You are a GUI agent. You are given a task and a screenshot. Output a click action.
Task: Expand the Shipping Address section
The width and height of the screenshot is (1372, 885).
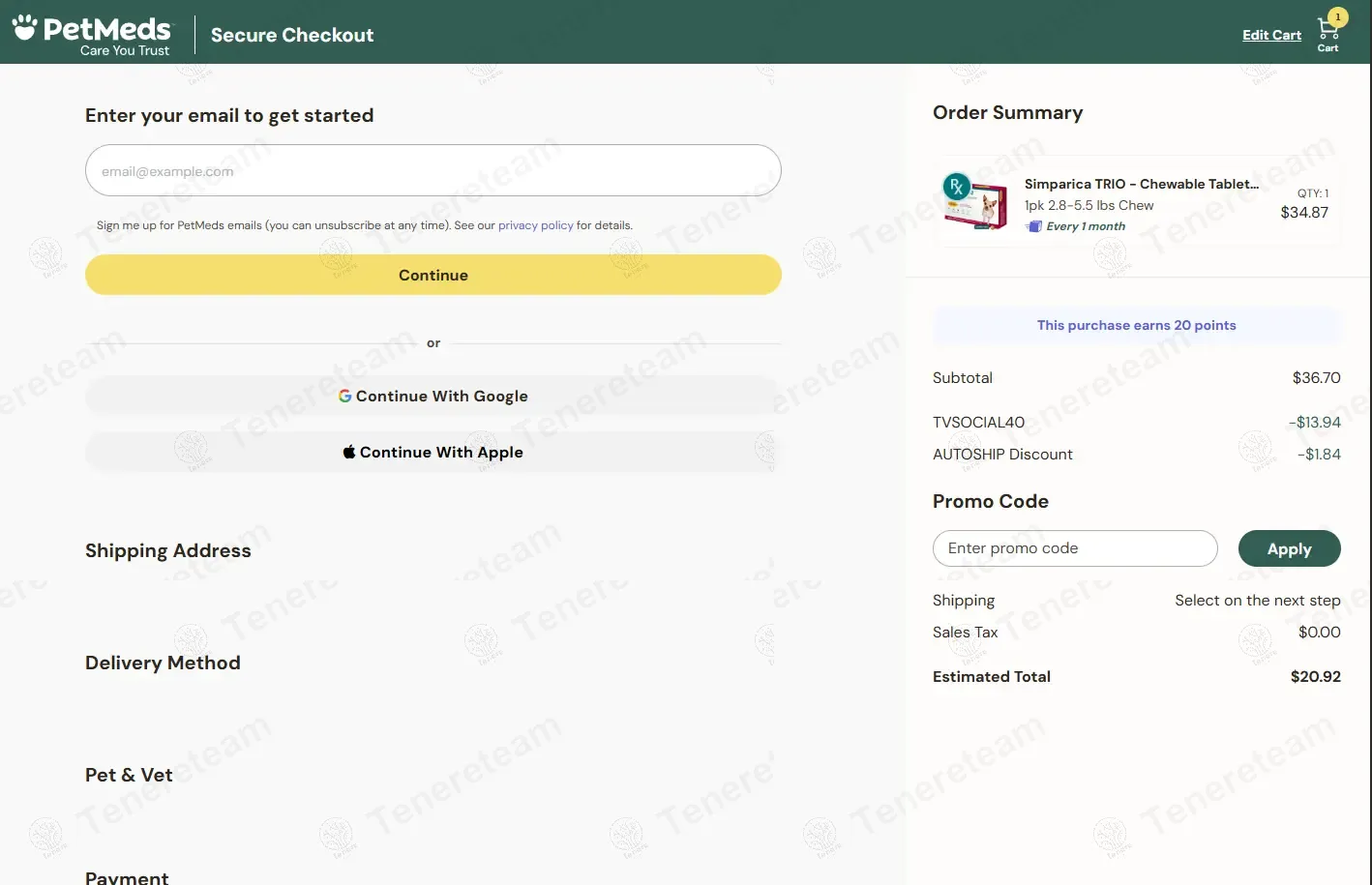coord(168,550)
